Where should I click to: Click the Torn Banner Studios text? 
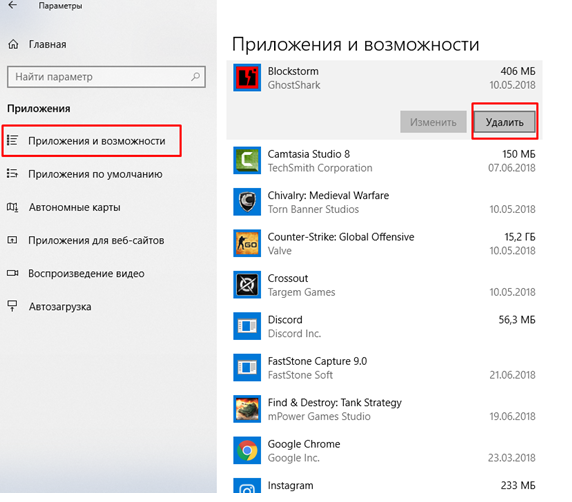[x=313, y=209]
